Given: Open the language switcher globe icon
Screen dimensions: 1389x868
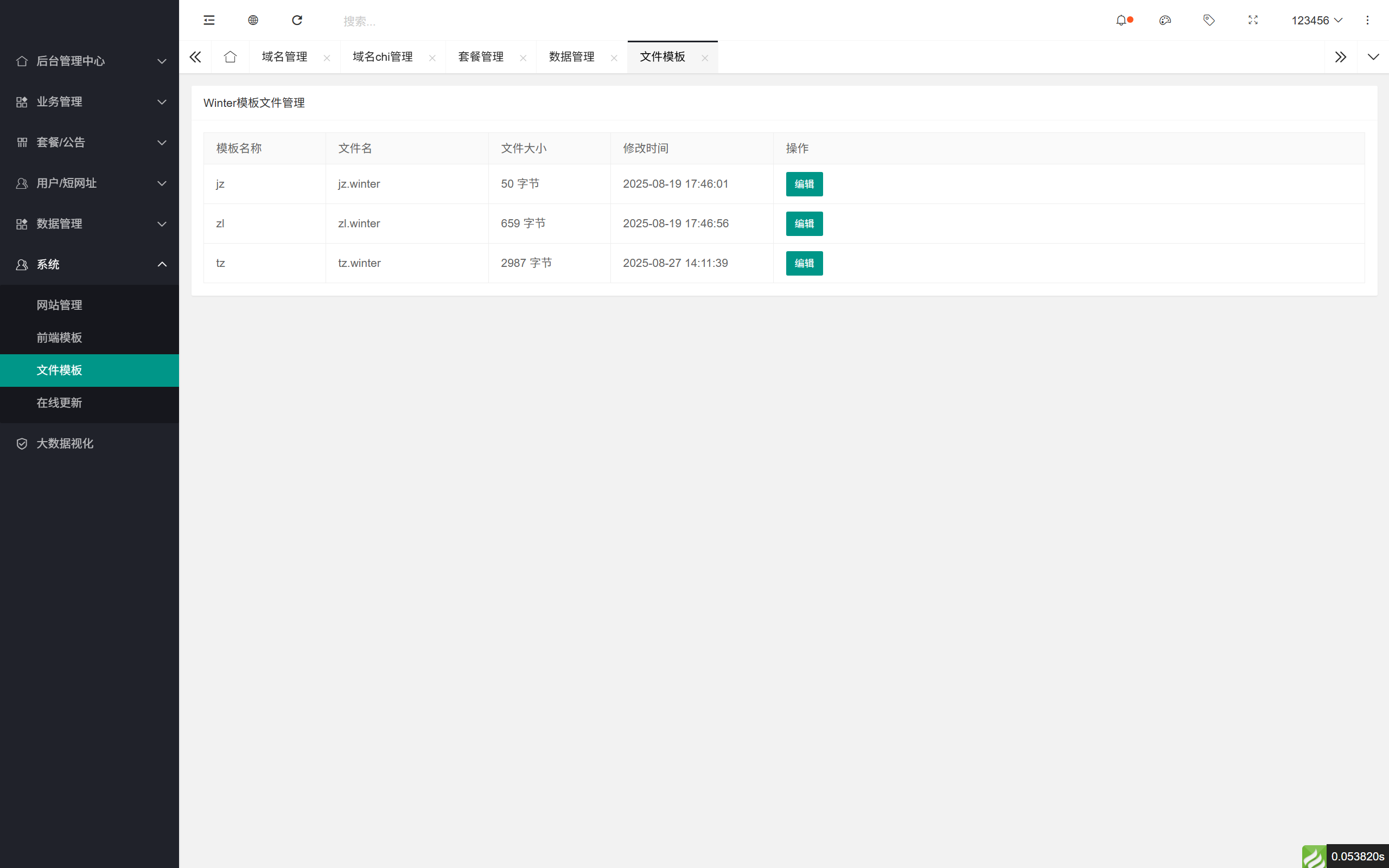Looking at the screenshot, I should coord(252,20).
